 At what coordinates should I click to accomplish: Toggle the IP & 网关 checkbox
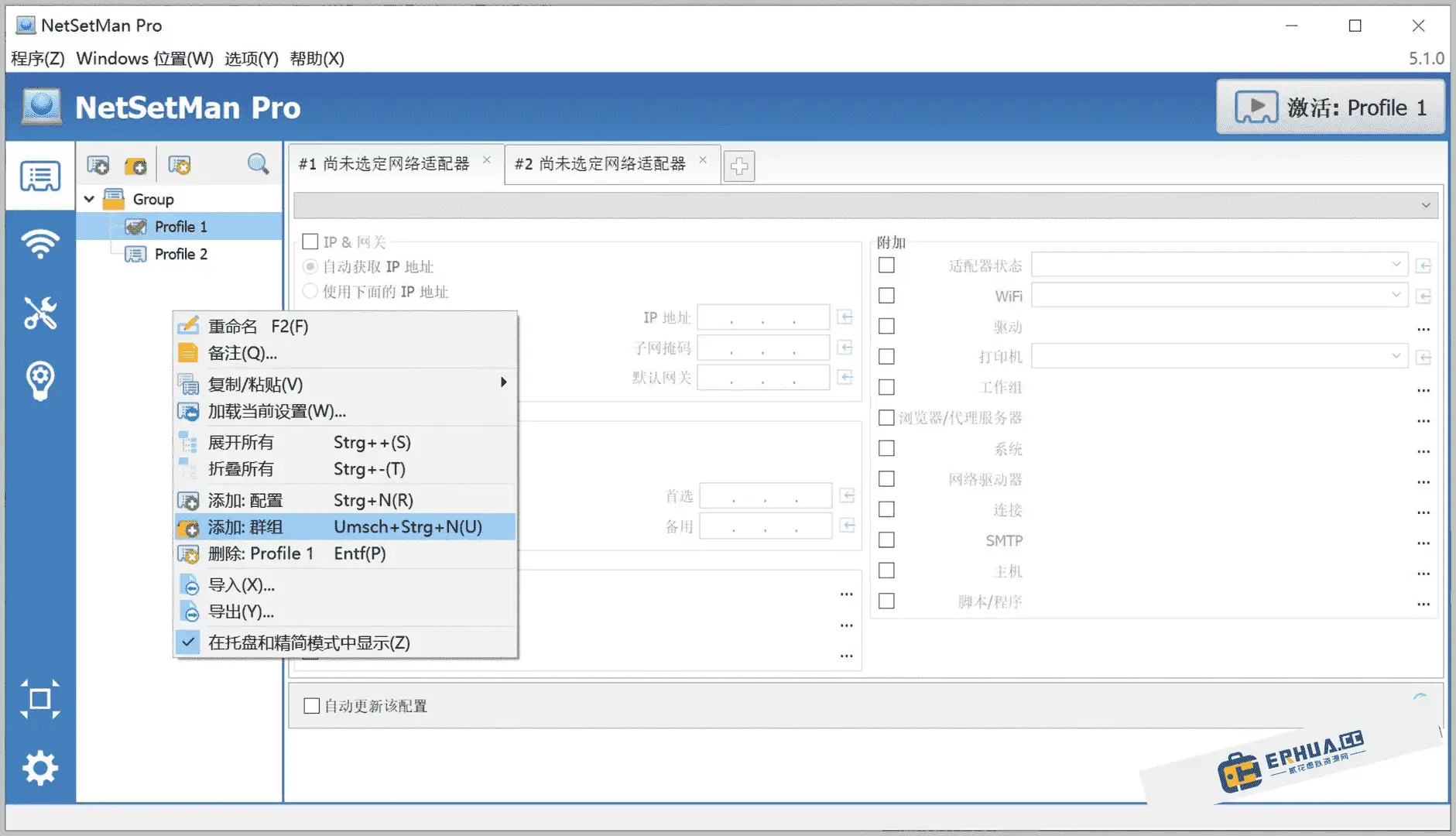[310, 242]
